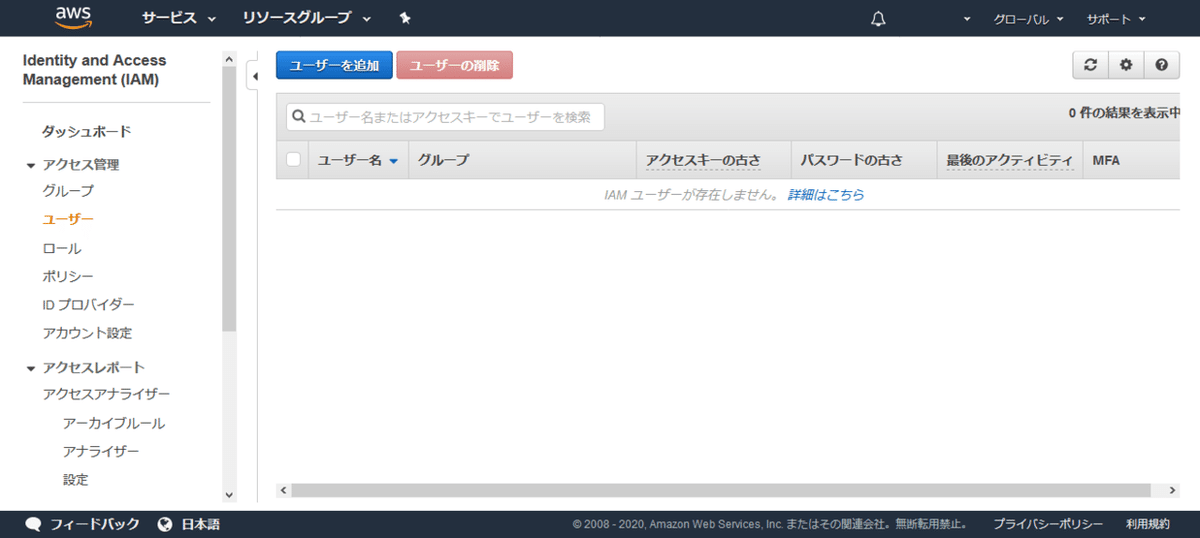The height and width of the screenshot is (538, 1200).
Task: Change language via 日本語 link
Action: 200,524
